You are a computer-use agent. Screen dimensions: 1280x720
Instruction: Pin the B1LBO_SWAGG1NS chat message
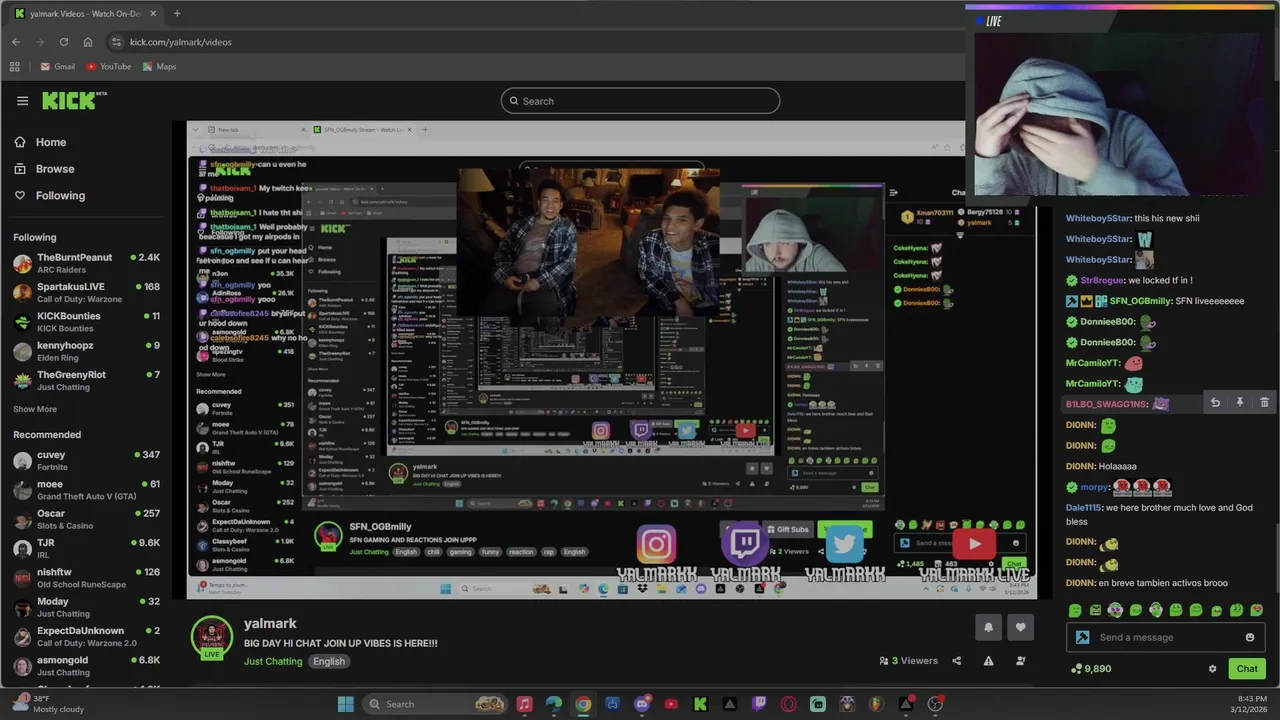click(1240, 402)
